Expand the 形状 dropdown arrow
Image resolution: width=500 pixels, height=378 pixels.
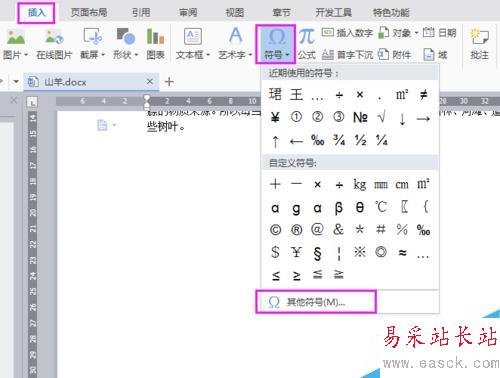pyautogui.click(x=136, y=55)
